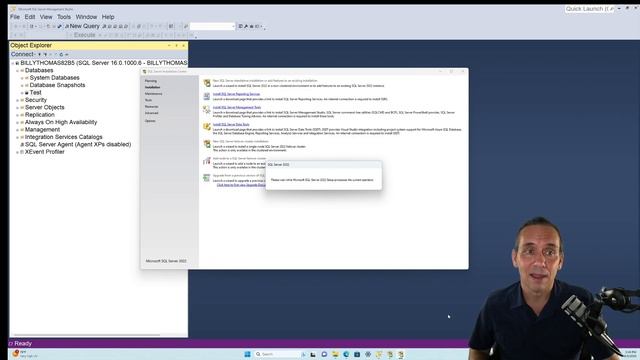Focus the Quick Launch search field
Image resolution: width=640 pixels, height=360 pixels.
(590, 9)
